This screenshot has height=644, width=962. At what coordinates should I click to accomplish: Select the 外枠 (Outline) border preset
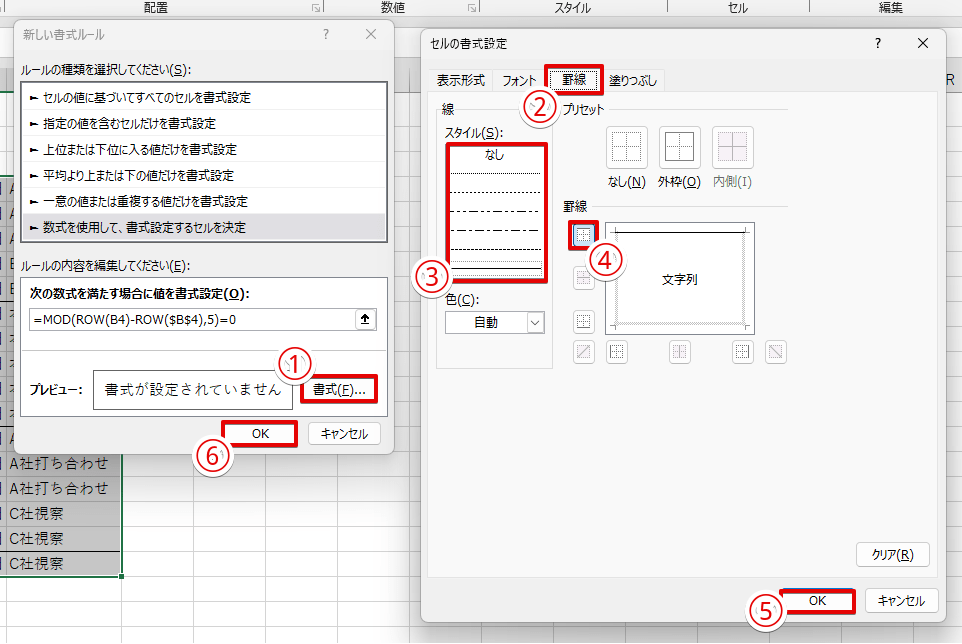680,147
